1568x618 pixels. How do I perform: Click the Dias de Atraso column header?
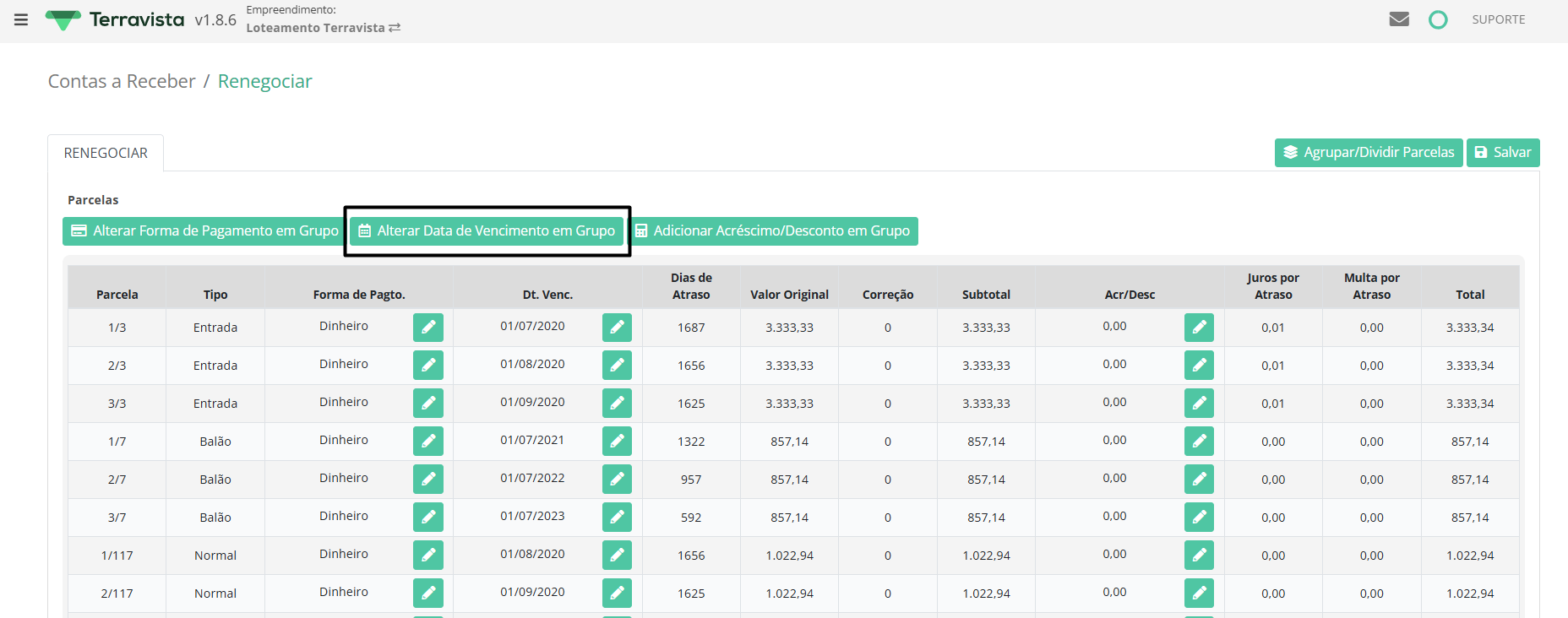click(691, 286)
